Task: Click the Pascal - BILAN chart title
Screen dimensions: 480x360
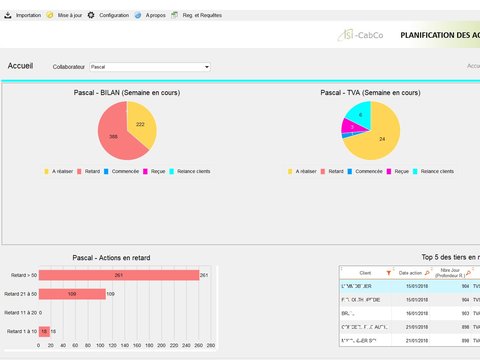Action: (127, 93)
